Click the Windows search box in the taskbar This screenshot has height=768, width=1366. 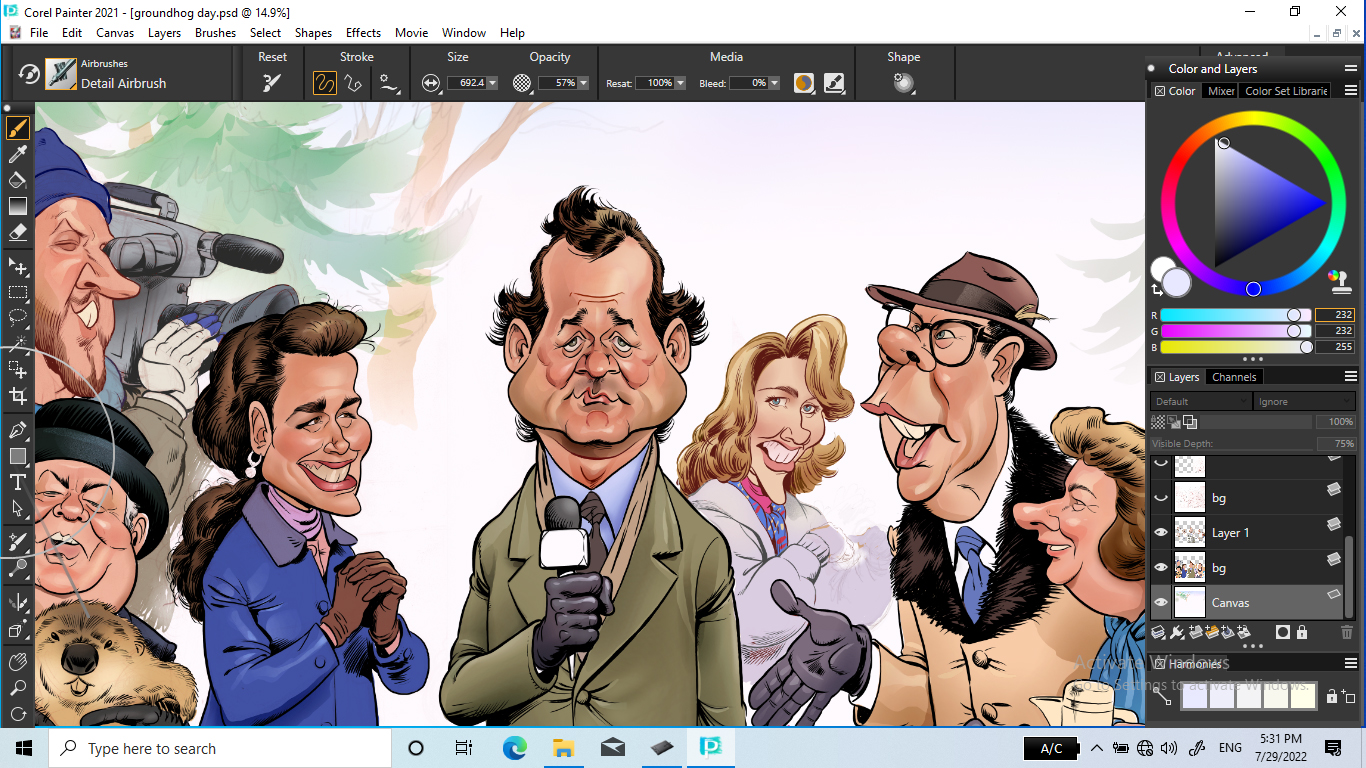click(220, 748)
